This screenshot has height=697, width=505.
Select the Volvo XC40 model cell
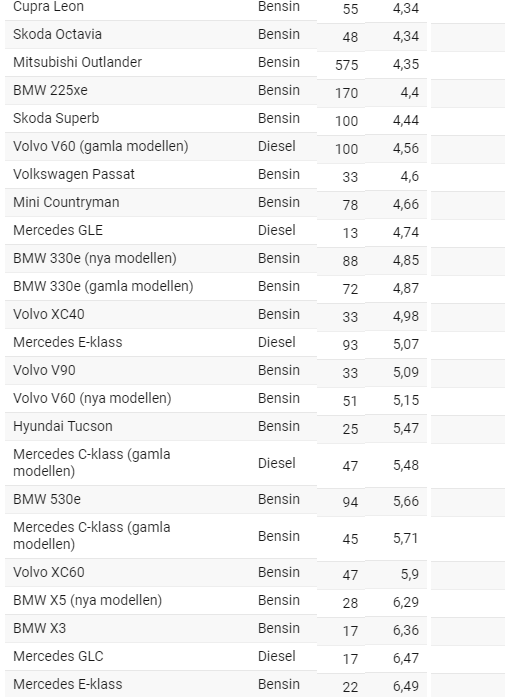pyautogui.click(x=49, y=314)
